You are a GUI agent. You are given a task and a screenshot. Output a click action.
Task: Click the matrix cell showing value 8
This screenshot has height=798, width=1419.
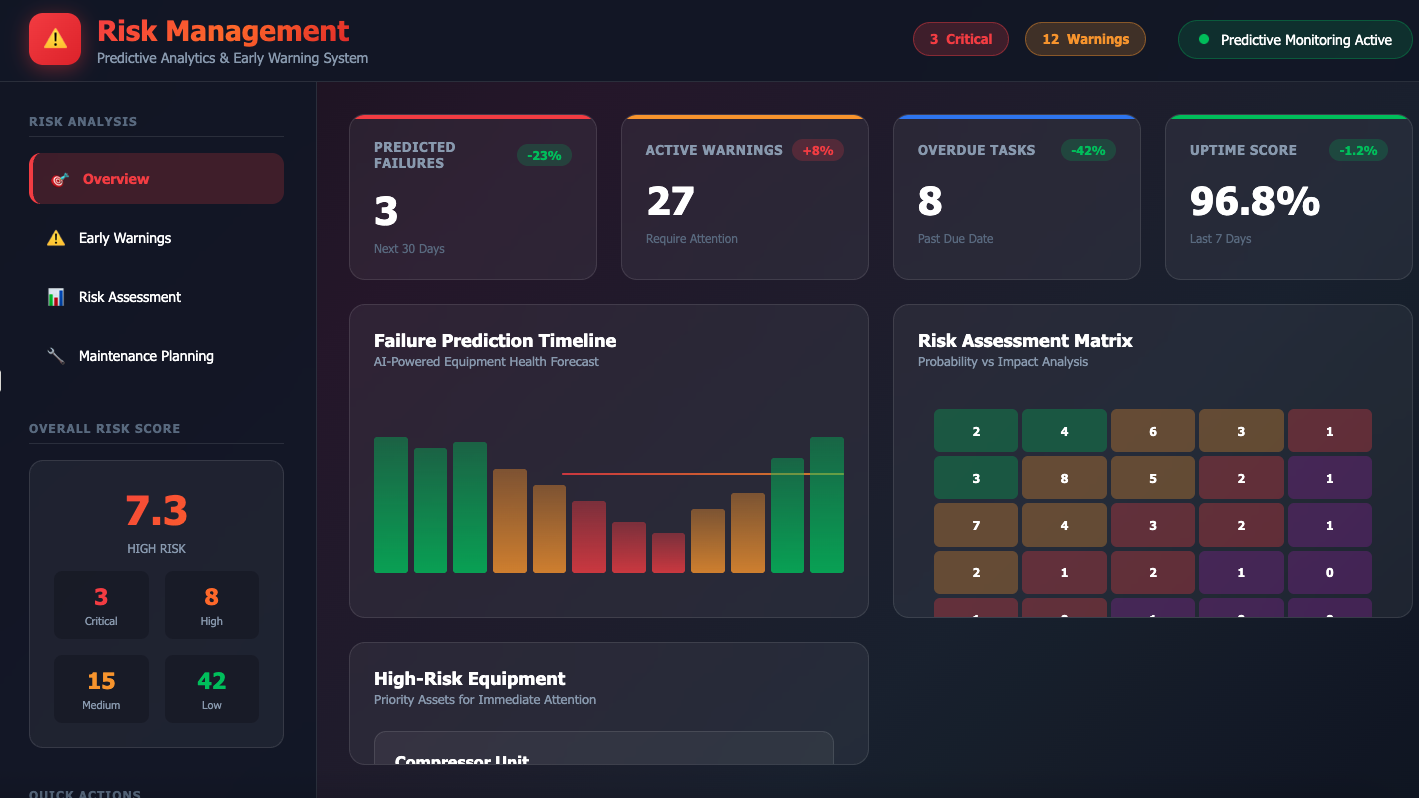point(1064,478)
